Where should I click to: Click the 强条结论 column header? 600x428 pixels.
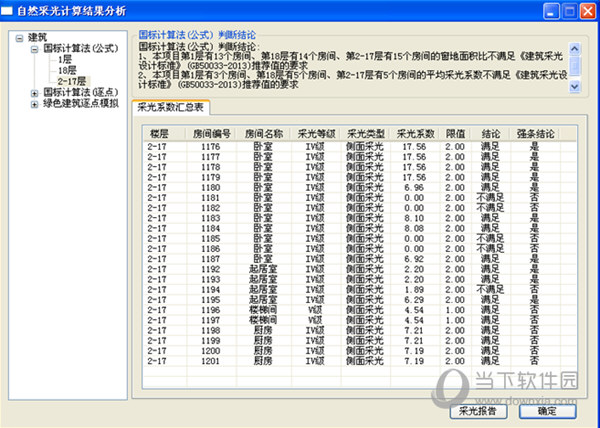click(x=533, y=132)
